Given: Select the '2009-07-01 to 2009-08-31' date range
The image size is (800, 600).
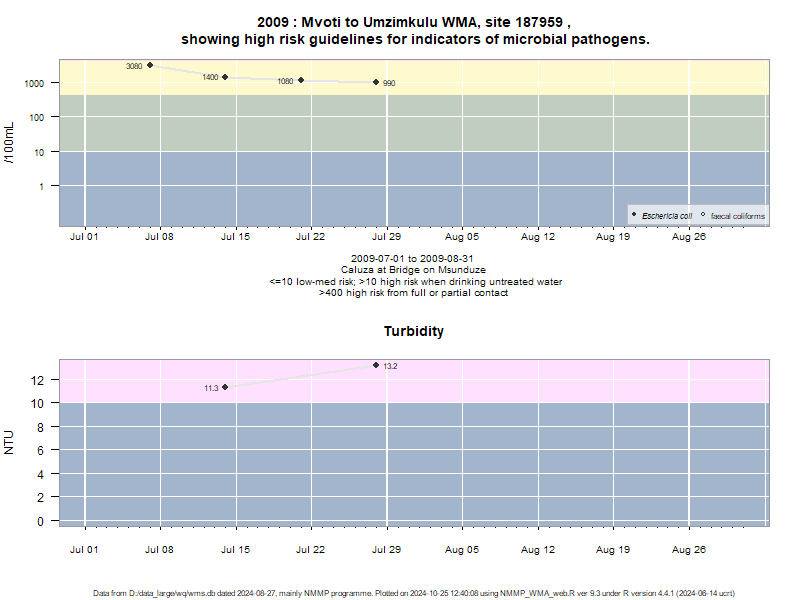Looking at the screenshot, I should point(412,259).
